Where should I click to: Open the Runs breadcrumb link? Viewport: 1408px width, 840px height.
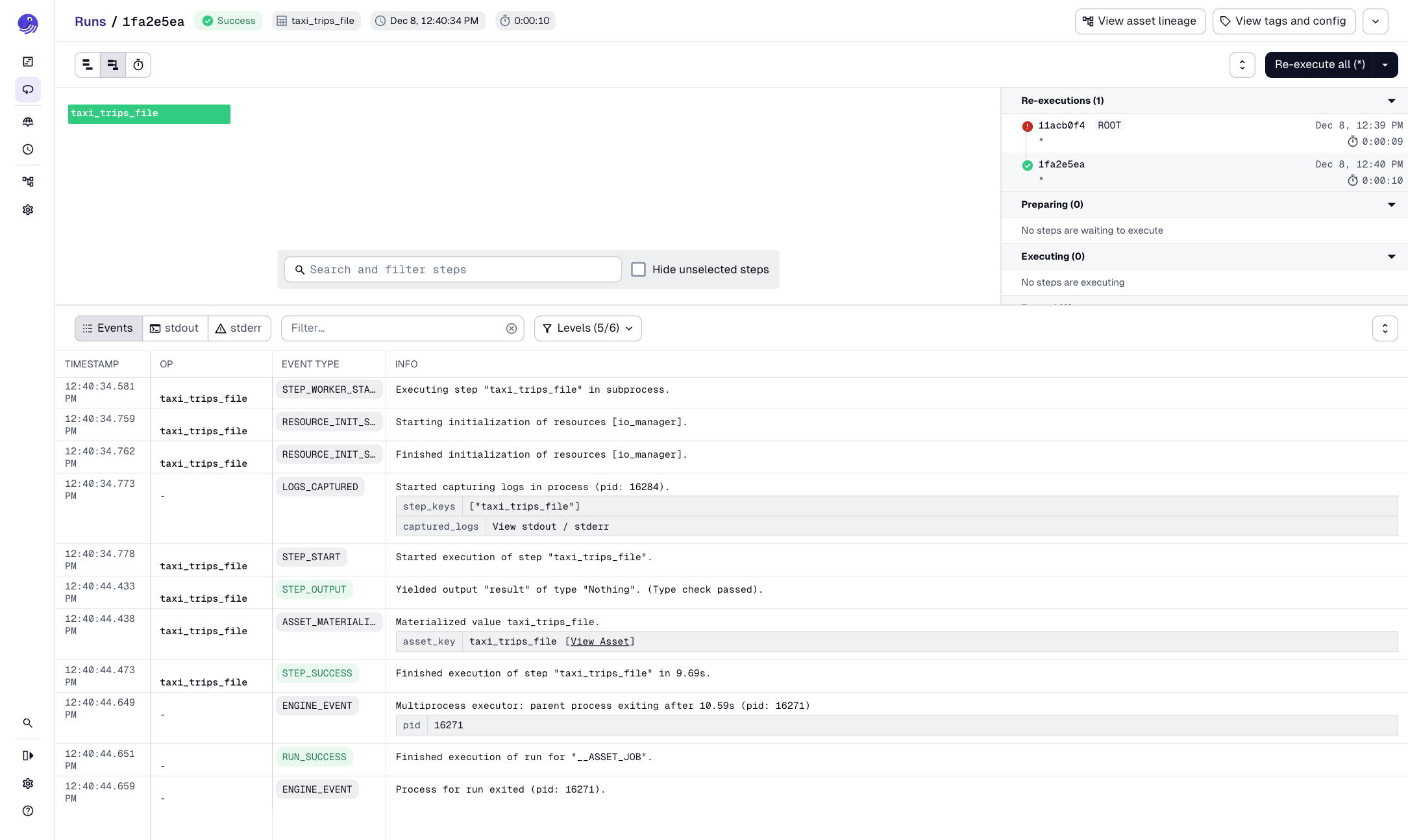(90, 21)
